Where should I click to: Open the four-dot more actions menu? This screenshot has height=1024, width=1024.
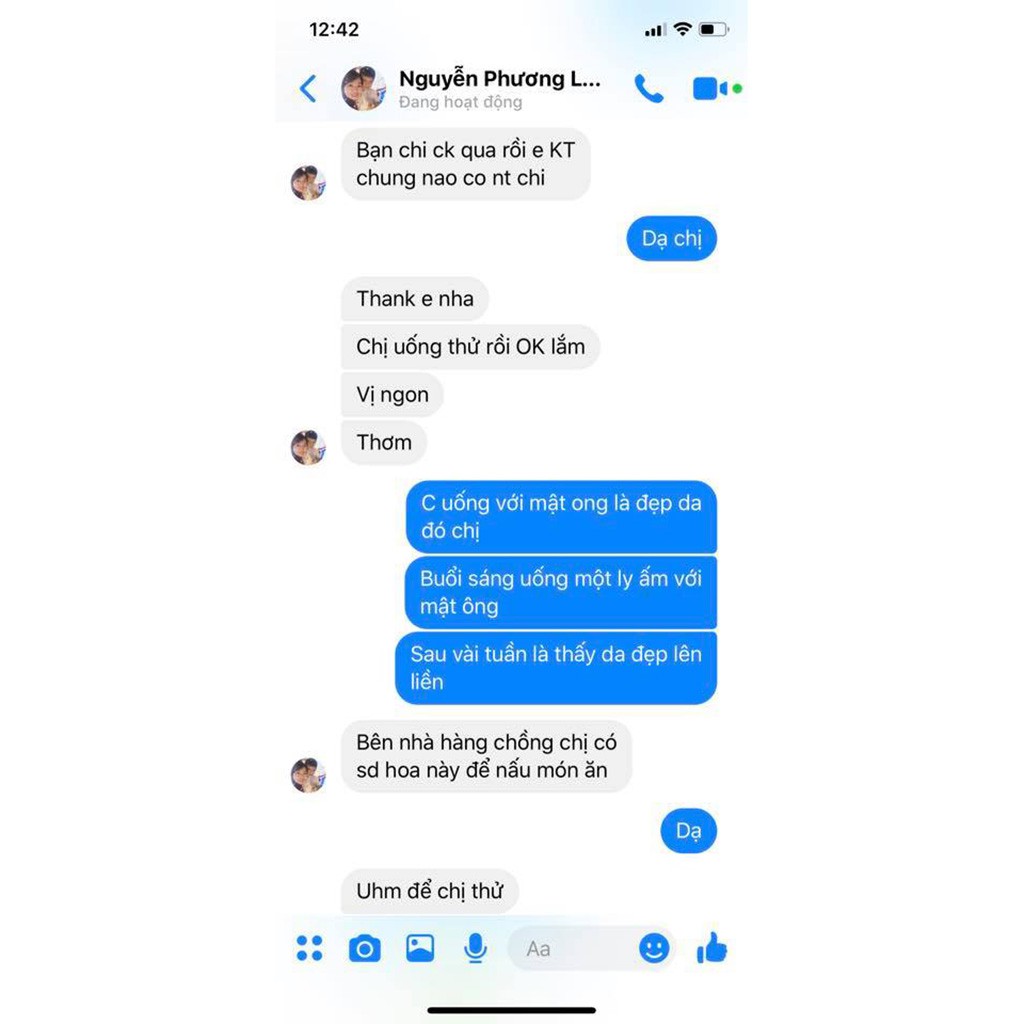(310, 948)
